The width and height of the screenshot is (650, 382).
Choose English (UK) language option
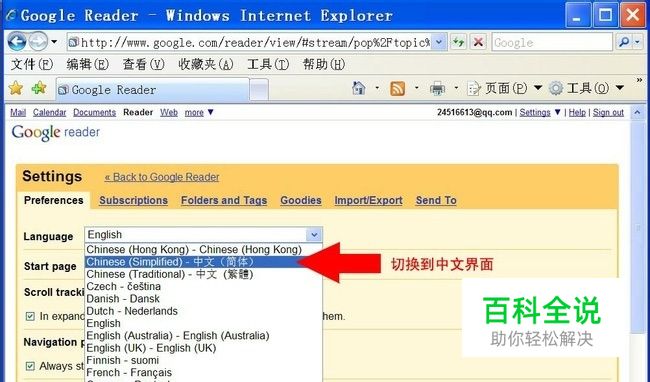pos(204,348)
